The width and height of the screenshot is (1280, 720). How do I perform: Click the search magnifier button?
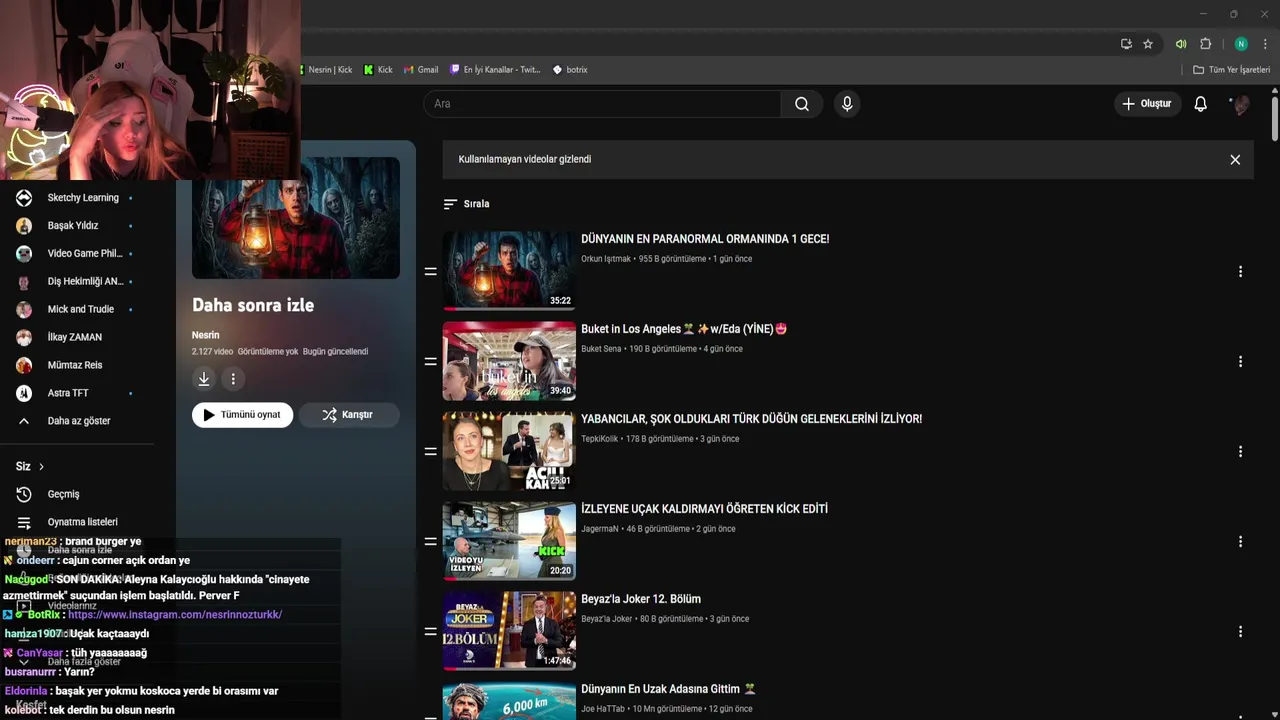click(802, 104)
